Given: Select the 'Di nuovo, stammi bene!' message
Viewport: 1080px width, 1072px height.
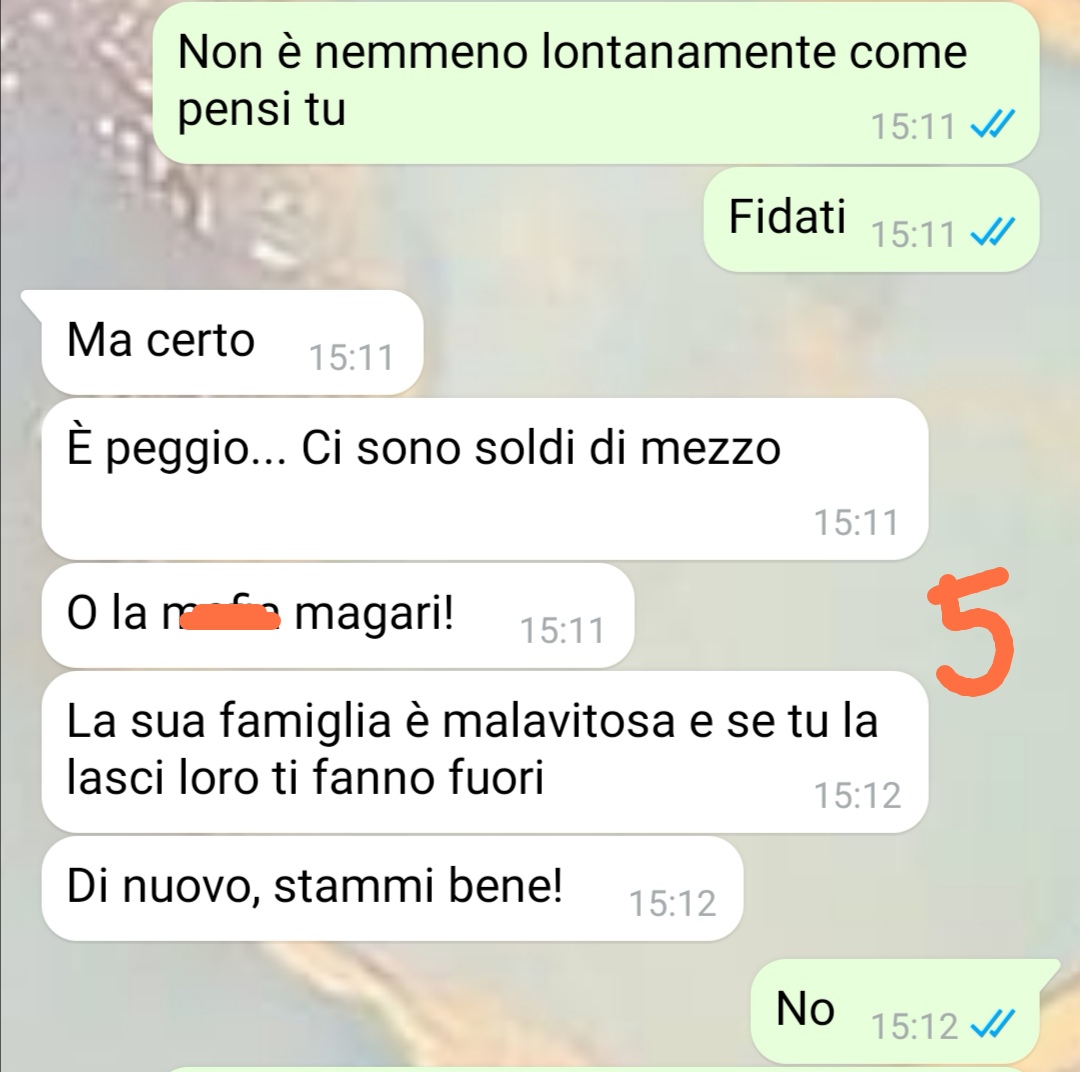Looking at the screenshot, I should point(393,888).
